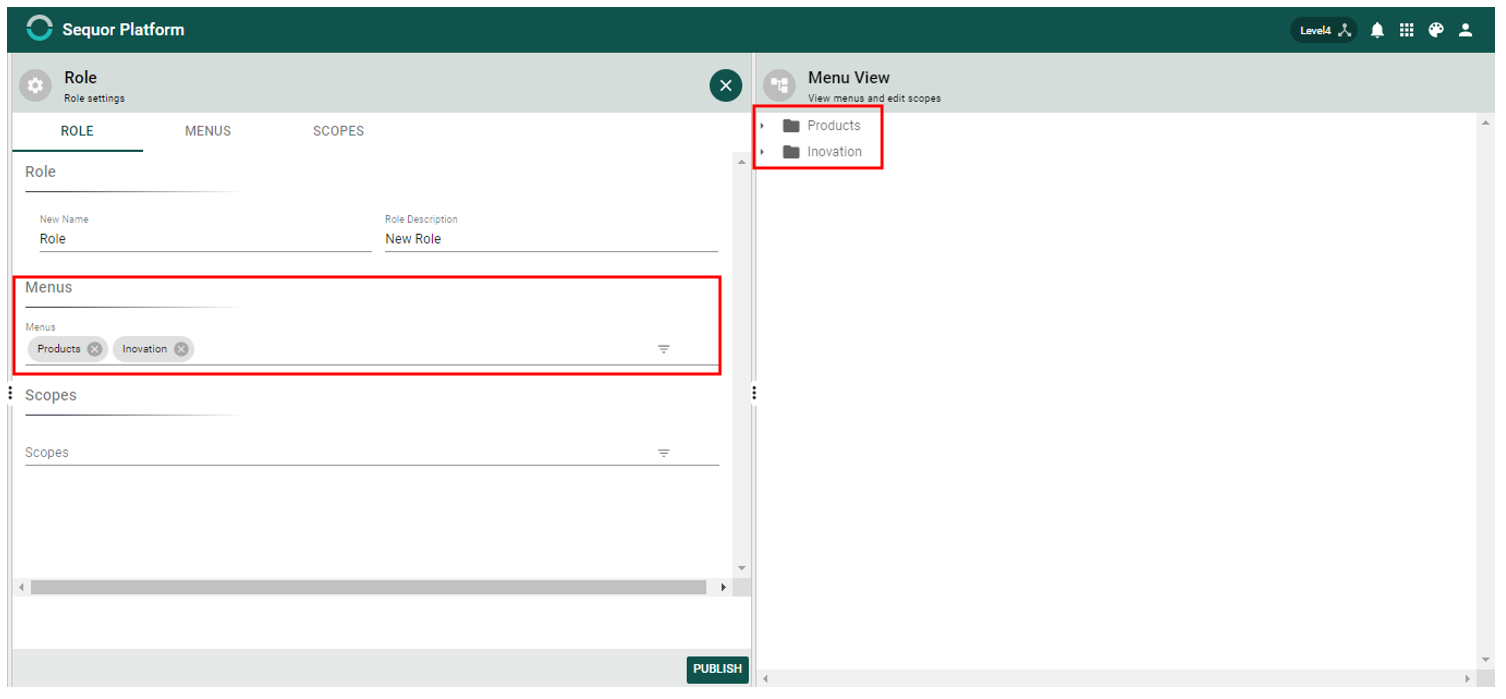The image size is (1506, 699).
Task: Click the Scopes section heading
Action: (51, 395)
